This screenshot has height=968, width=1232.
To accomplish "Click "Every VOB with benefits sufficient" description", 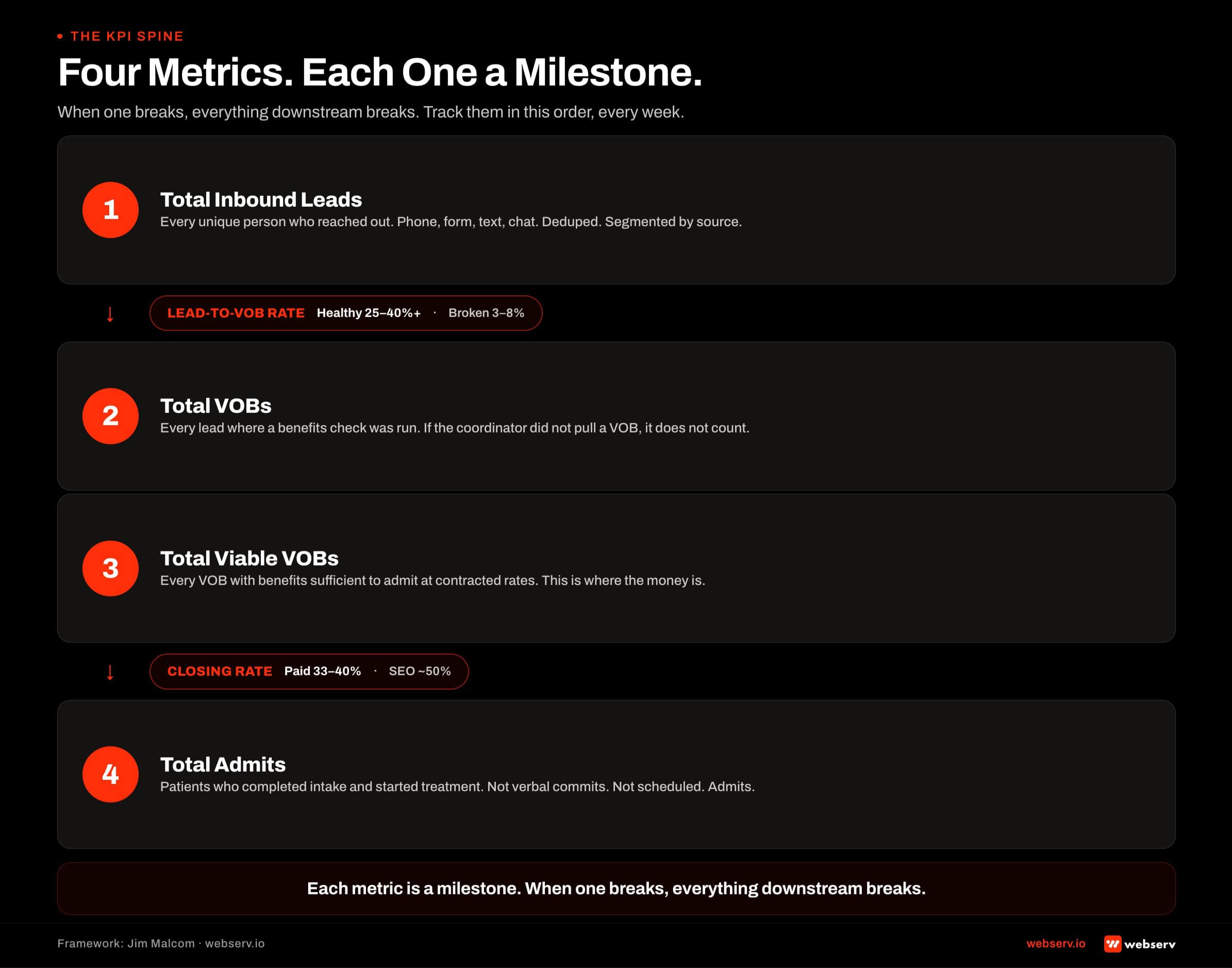I will click(x=432, y=580).
